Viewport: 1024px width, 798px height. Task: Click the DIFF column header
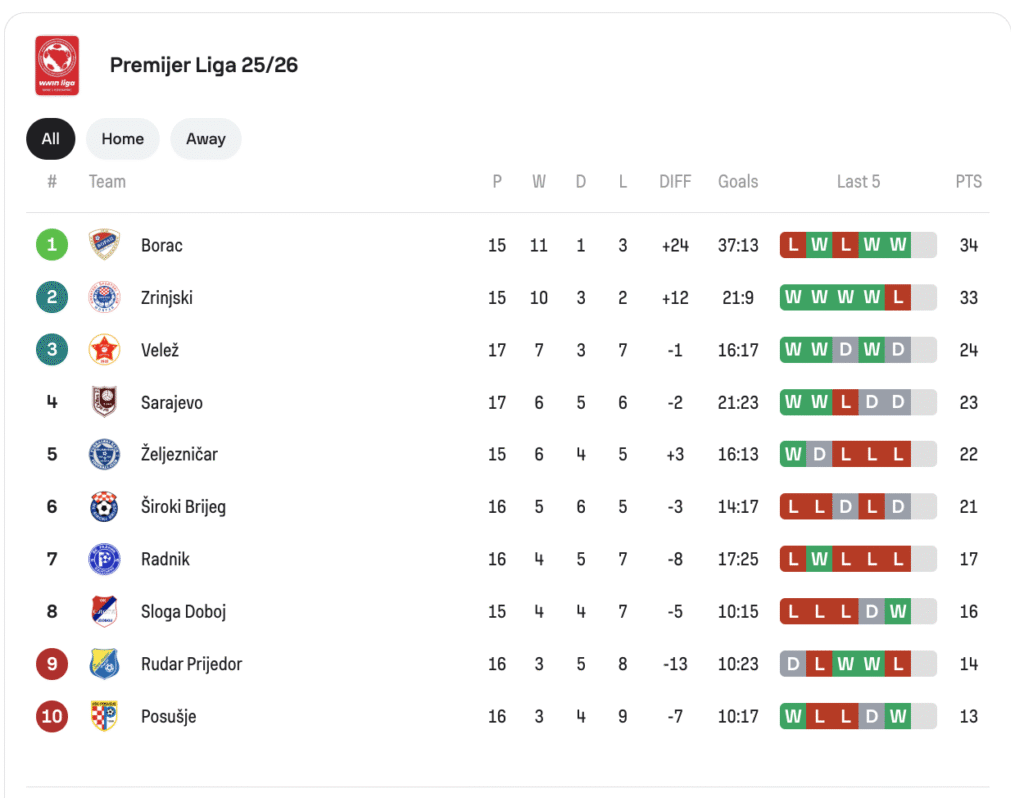point(675,181)
